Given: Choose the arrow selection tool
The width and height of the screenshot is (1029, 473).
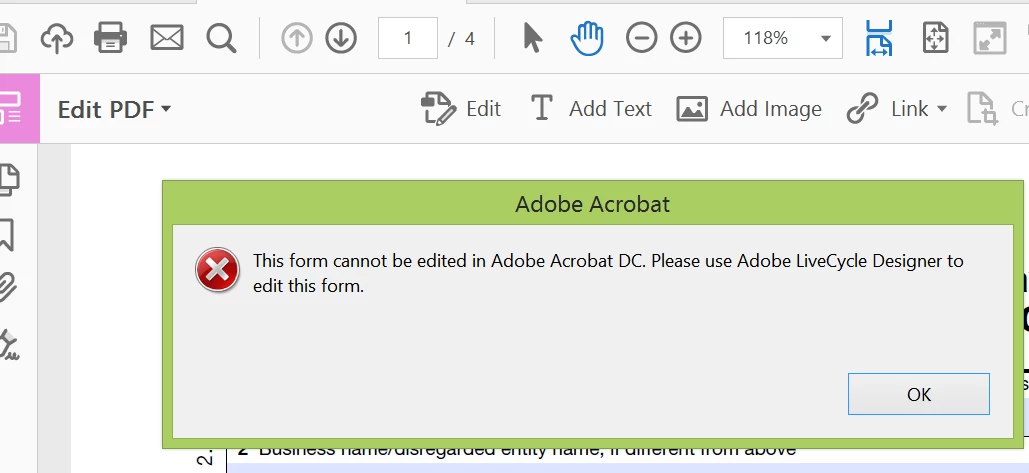Looking at the screenshot, I should point(533,37).
